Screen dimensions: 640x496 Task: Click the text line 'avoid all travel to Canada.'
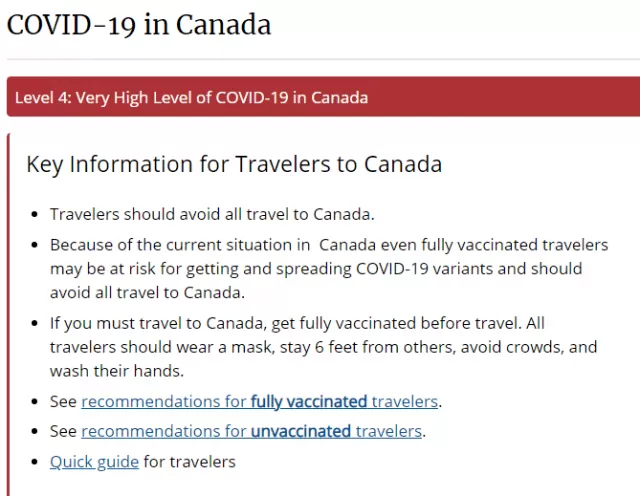pos(147,293)
